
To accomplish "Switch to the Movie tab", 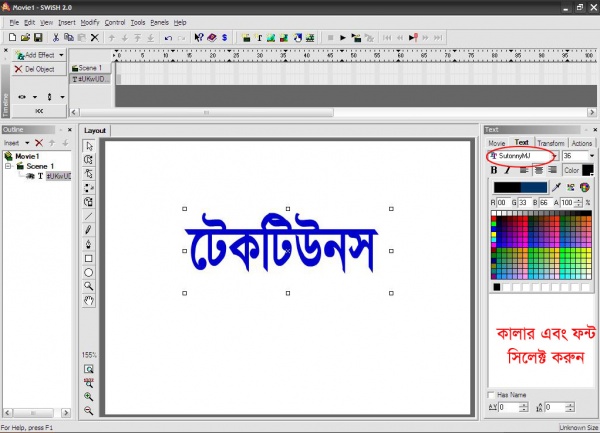I will tap(497, 143).
